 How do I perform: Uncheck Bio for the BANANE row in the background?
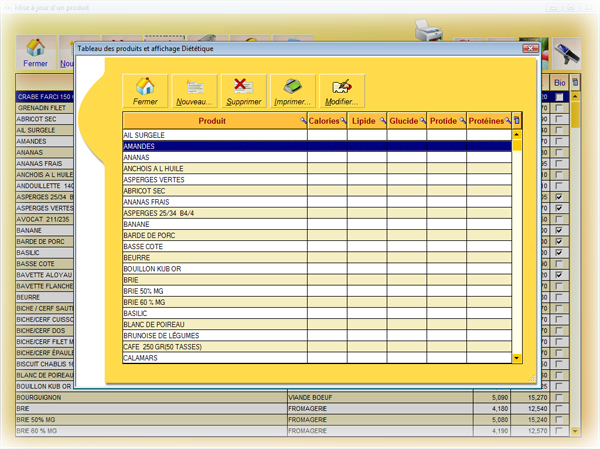(x=559, y=230)
